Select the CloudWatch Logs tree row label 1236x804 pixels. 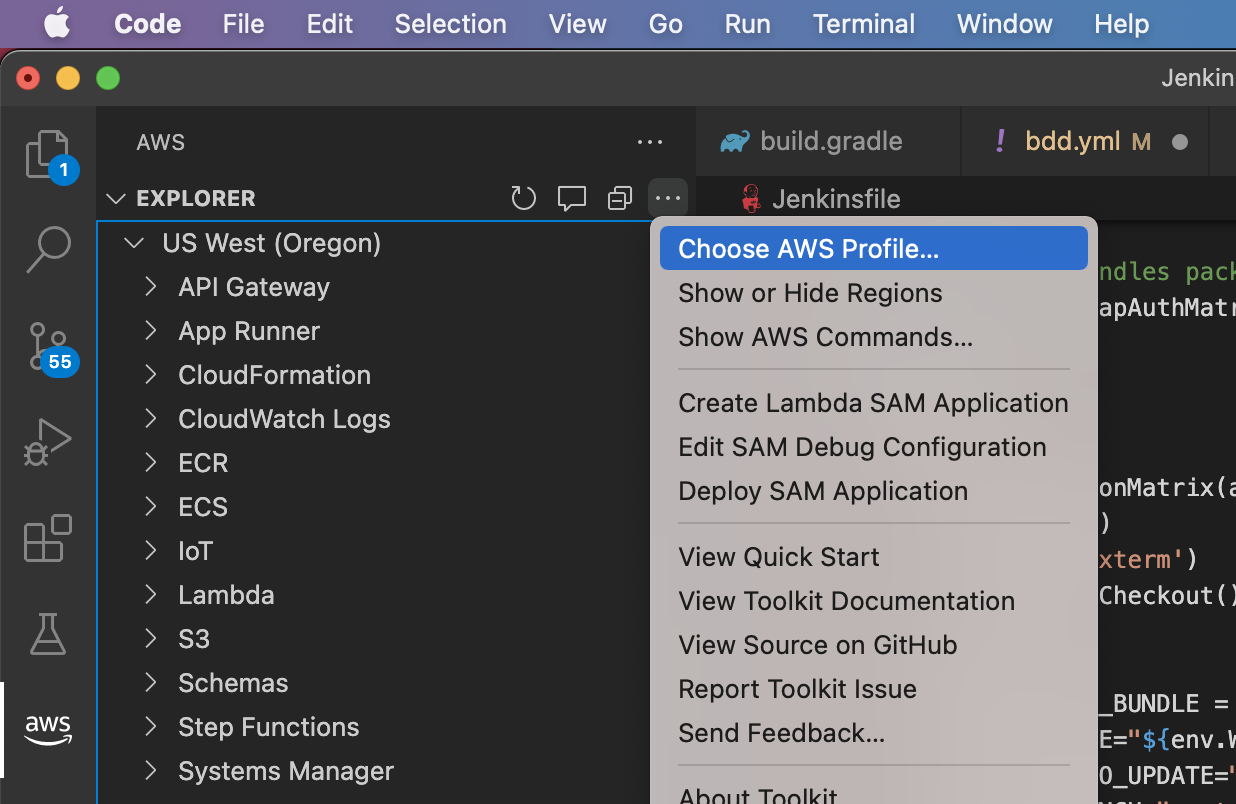click(284, 419)
